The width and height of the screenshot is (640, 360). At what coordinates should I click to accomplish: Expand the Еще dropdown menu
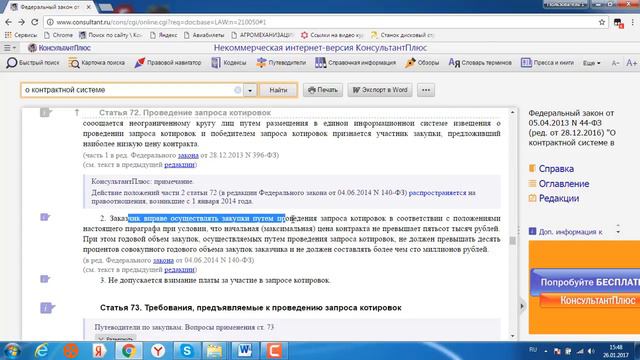[591, 63]
